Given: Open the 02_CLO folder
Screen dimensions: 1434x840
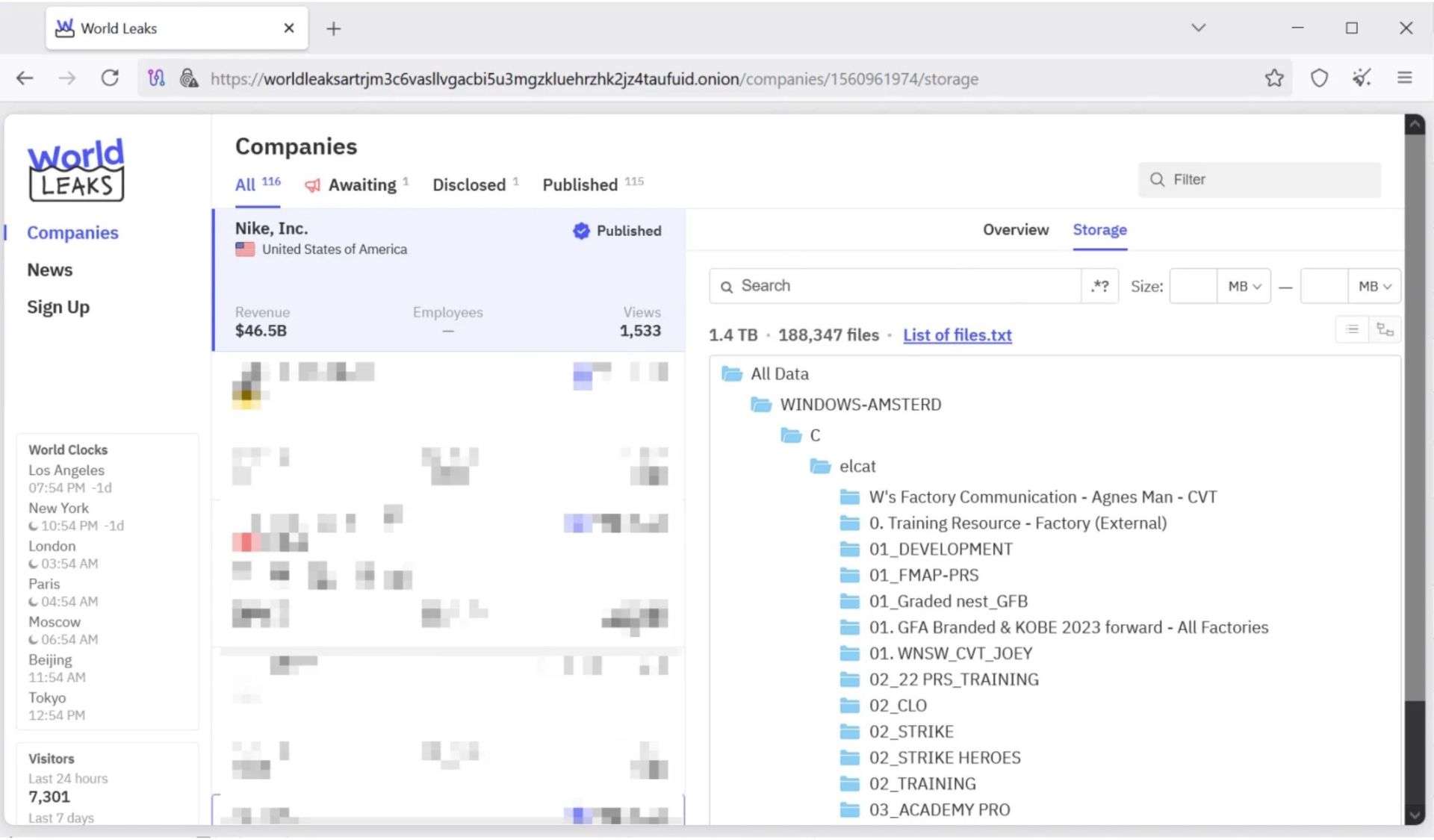Looking at the screenshot, I should point(883,706).
